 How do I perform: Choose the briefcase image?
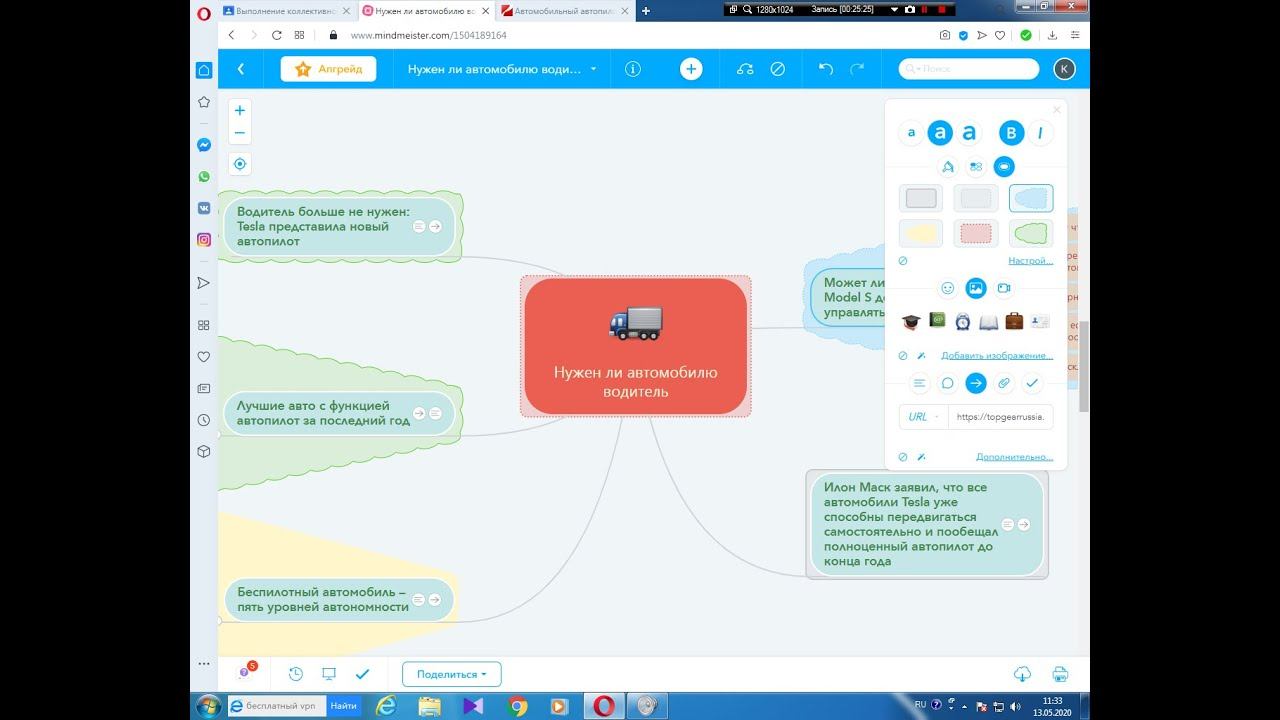click(x=1014, y=321)
